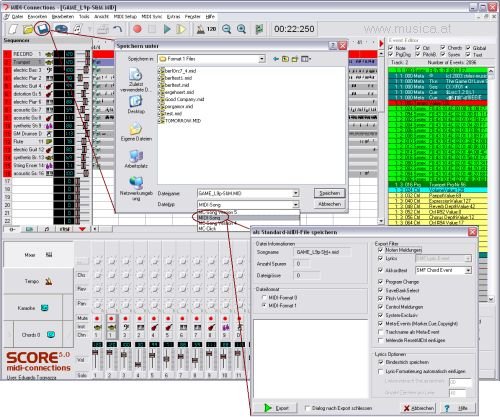The height and width of the screenshot is (417, 500).
Task: Select MC-Click entry in Dateityp list
Action: 248,229
